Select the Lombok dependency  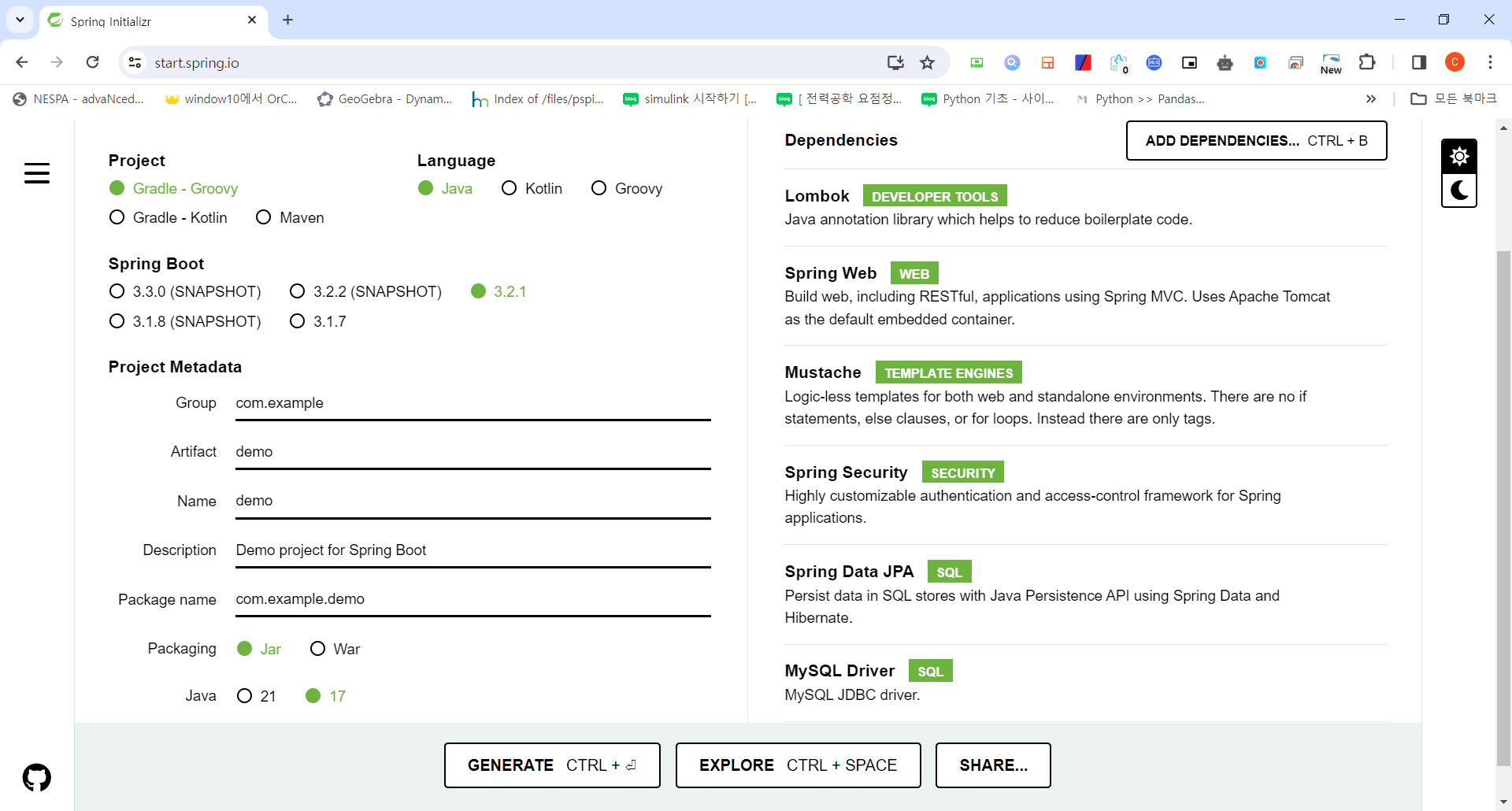[x=1086, y=207]
